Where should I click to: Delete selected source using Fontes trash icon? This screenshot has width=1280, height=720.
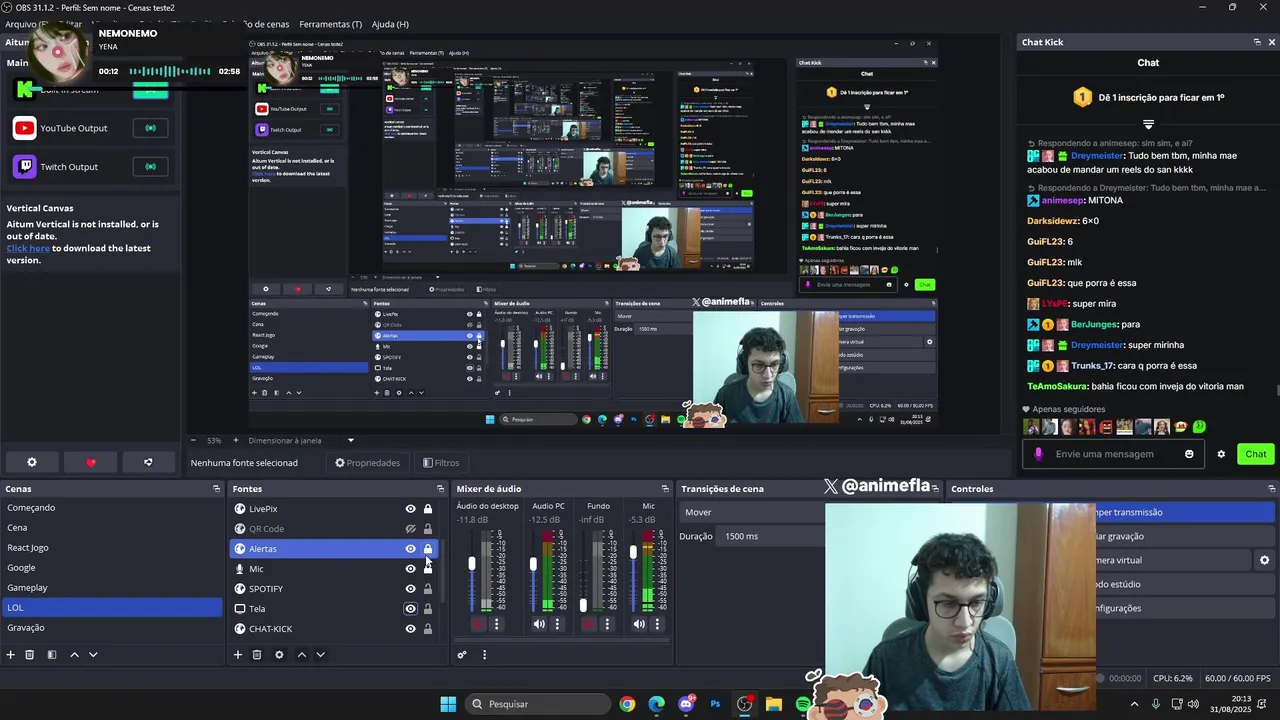257,655
